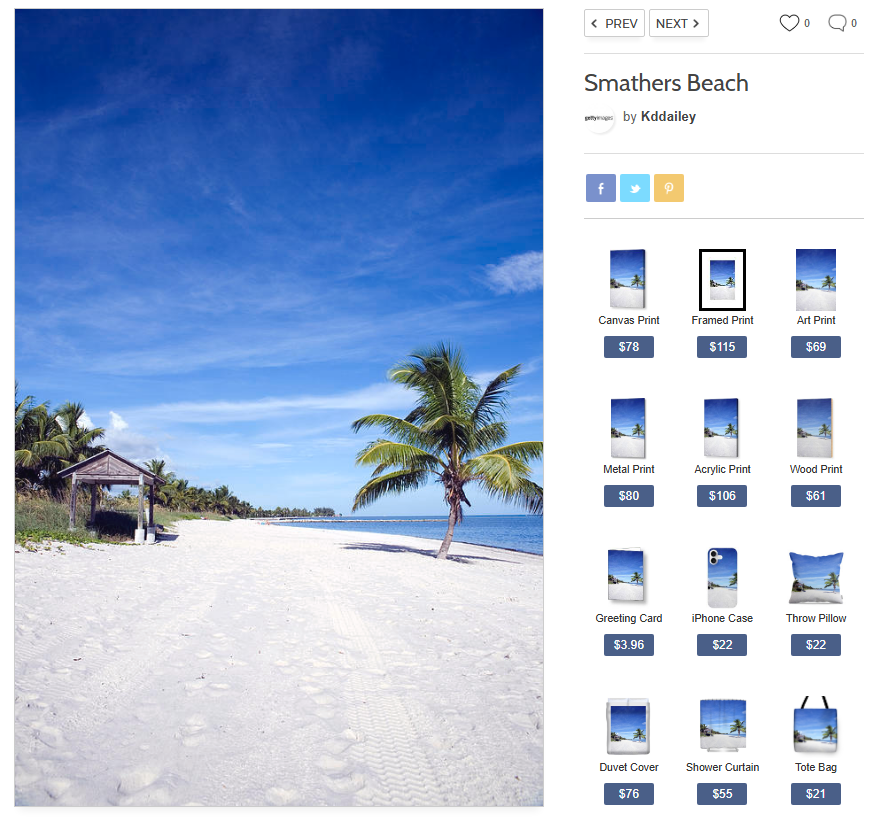
Task: Click the $55 Shower Curtain price
Action: [722, 794]
